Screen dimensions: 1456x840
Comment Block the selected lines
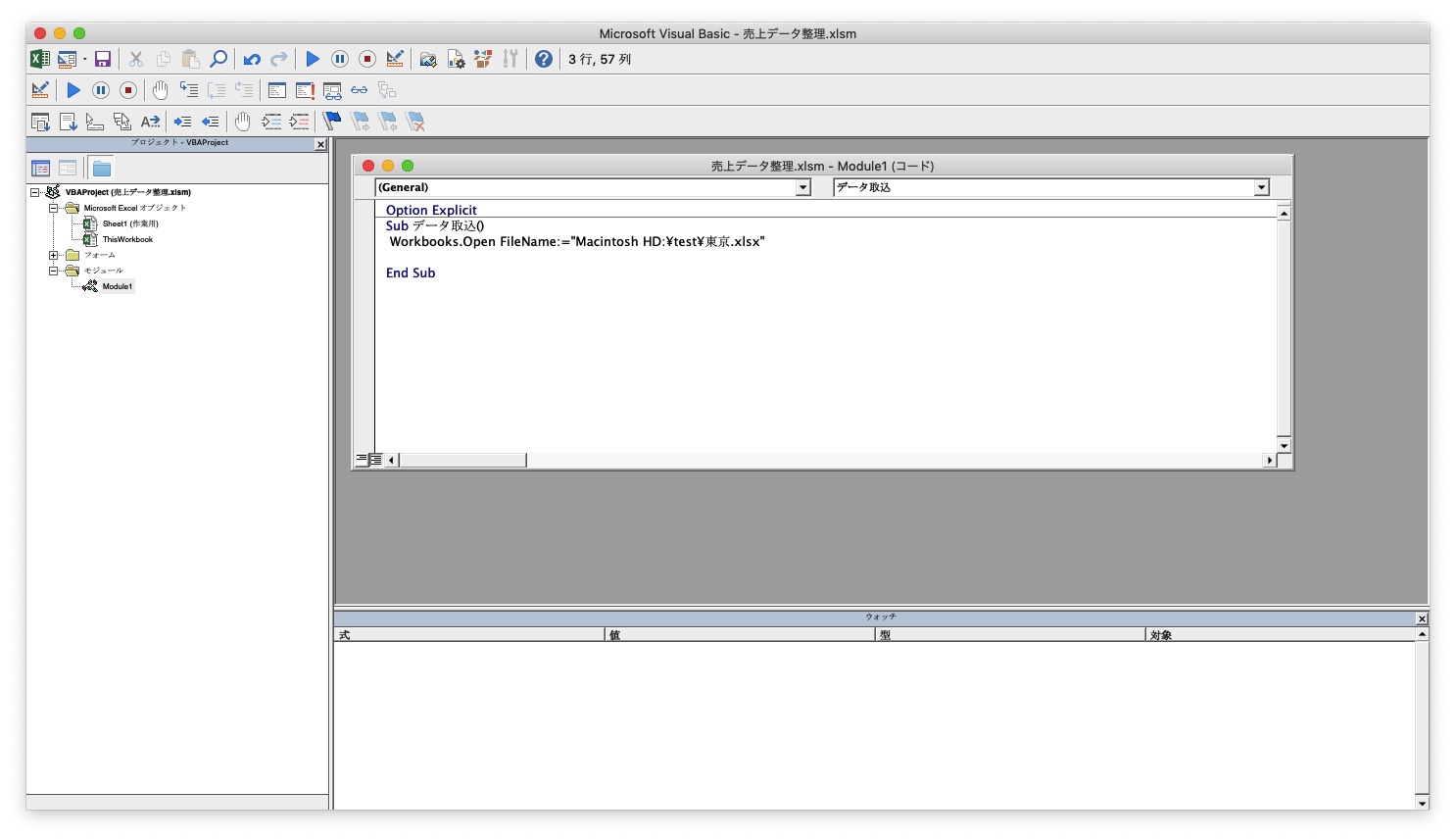coord(271,122)
